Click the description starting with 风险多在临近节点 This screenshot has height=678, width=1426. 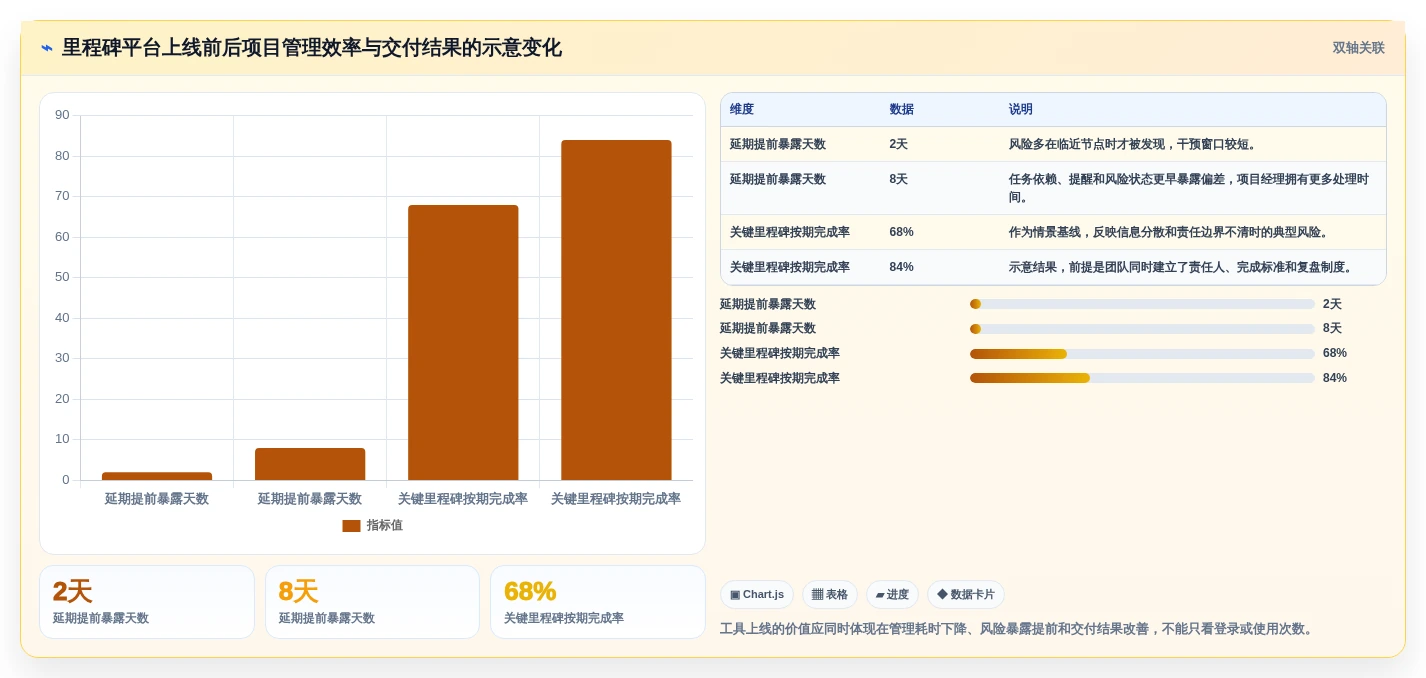click(1135, 145)
